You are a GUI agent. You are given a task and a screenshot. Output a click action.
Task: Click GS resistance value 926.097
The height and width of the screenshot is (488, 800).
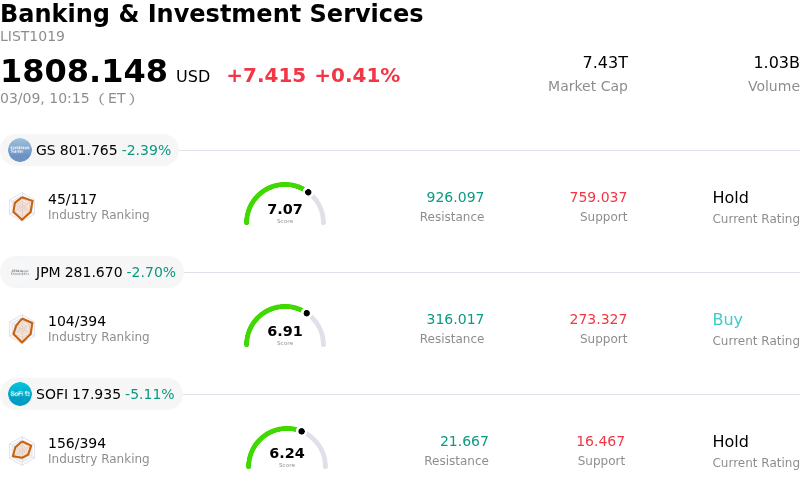click(455, 198)
